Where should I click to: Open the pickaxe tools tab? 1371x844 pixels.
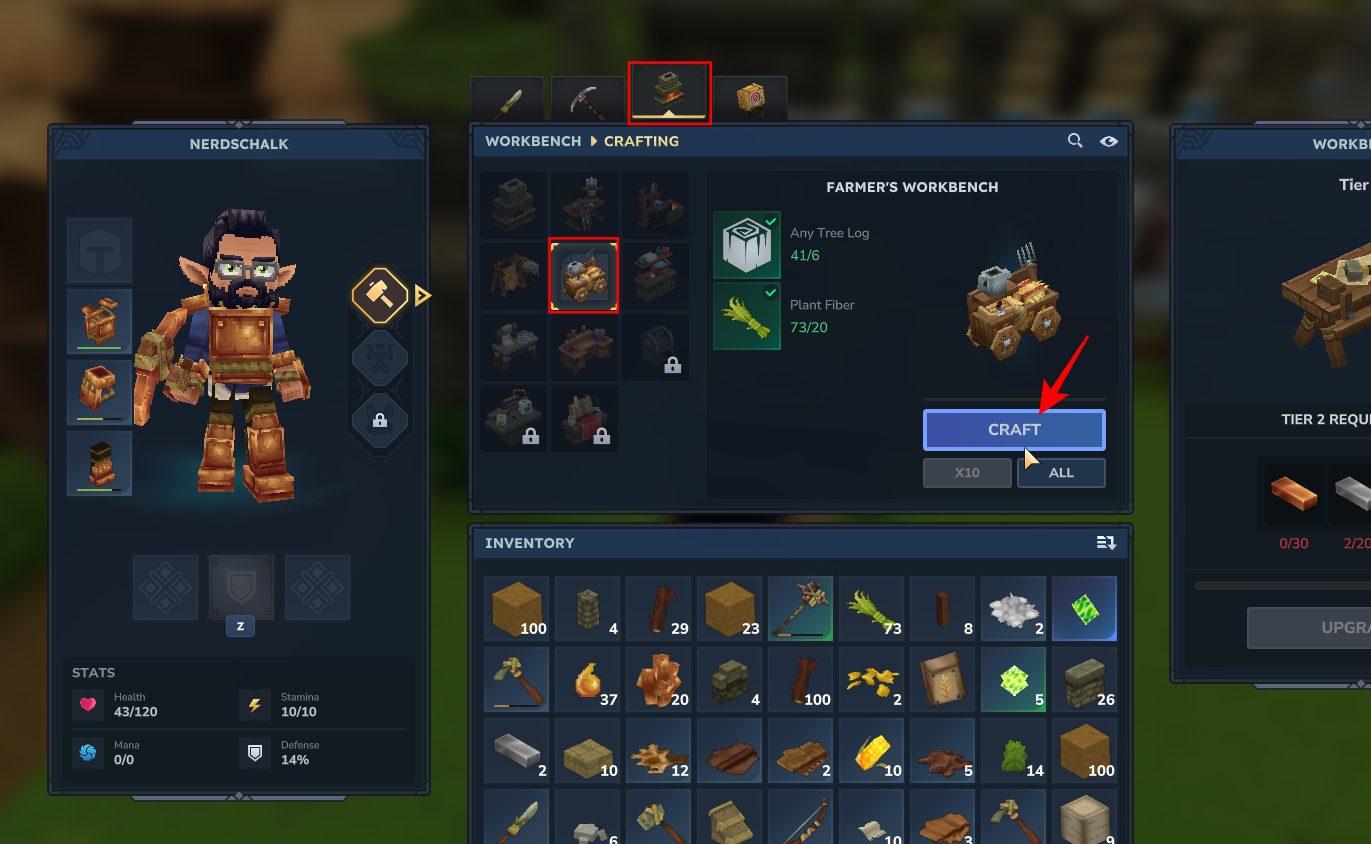tap(587, 100)
